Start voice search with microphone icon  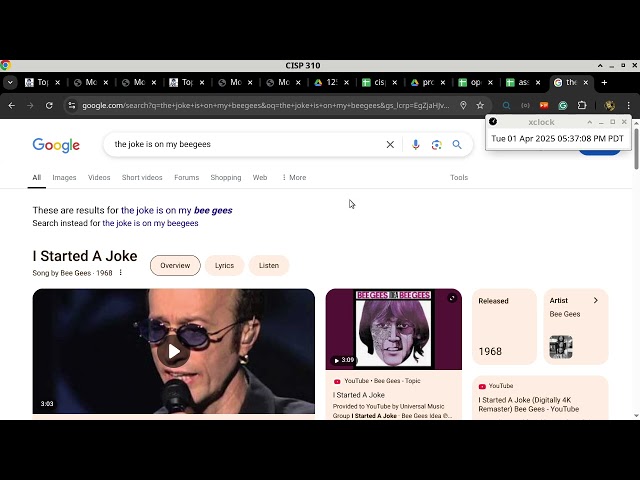coord(416,144)
